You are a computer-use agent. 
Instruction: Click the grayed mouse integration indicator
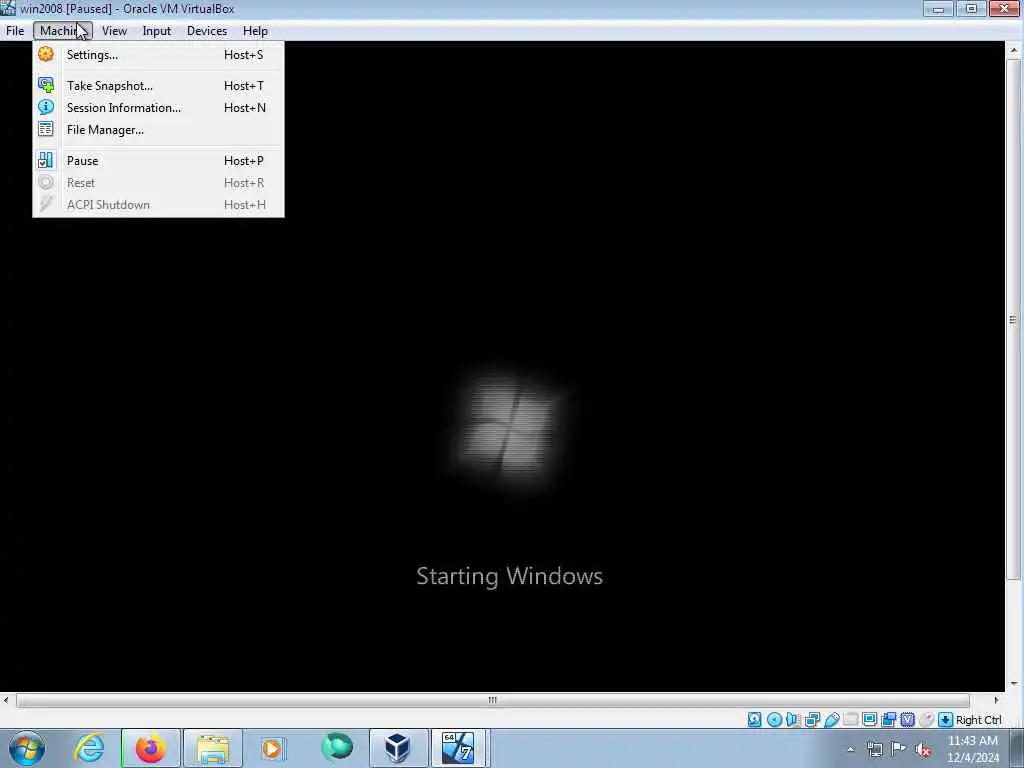927,720
